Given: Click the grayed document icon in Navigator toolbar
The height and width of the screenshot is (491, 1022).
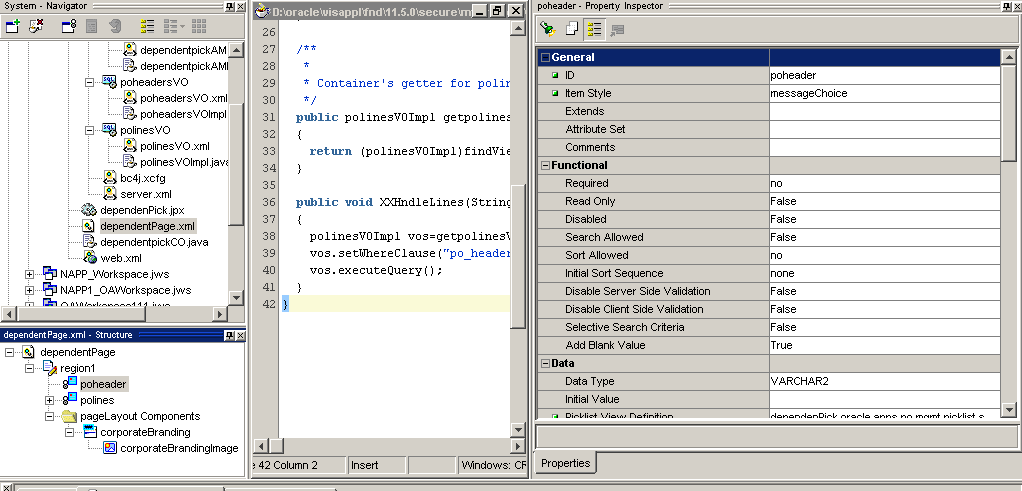Looking at the screenshot, I should point(92,27).
